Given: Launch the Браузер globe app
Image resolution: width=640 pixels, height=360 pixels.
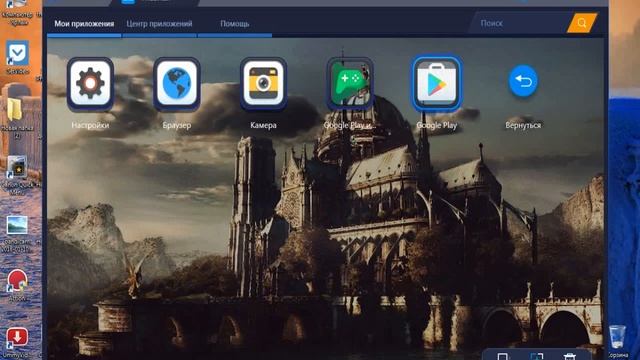Looking at the screenshot, I should coord(177,83).
